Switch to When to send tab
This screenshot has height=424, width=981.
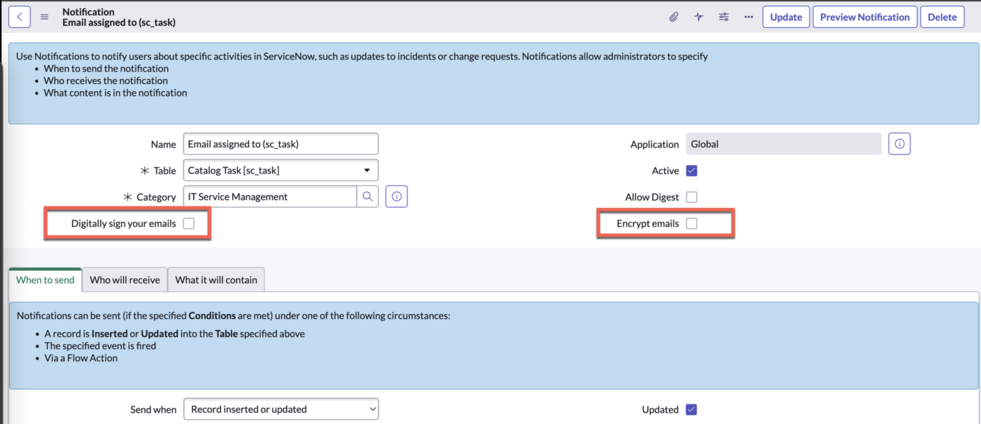(45, 280)
